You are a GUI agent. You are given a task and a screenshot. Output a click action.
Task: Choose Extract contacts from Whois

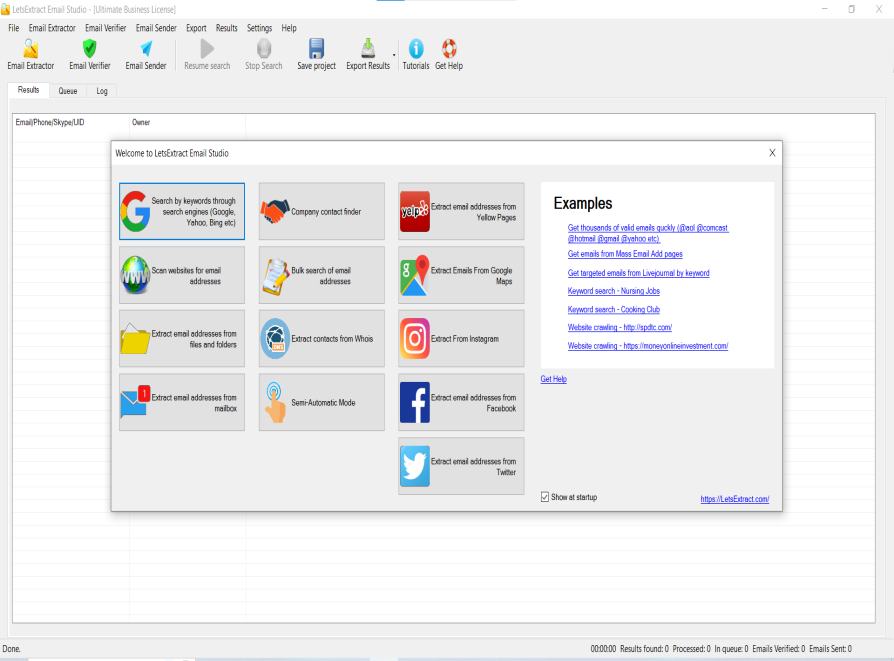[322, 339]
